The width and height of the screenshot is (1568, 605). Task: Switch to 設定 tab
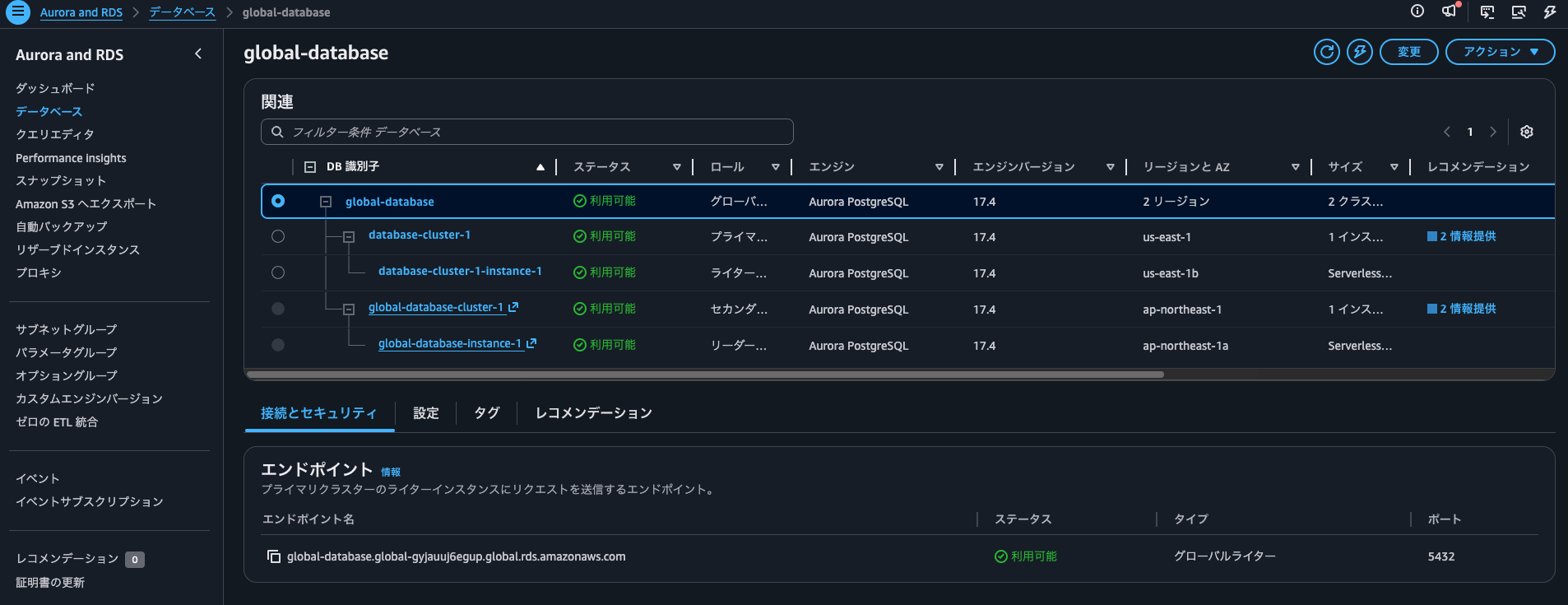(x=426, y=413)
